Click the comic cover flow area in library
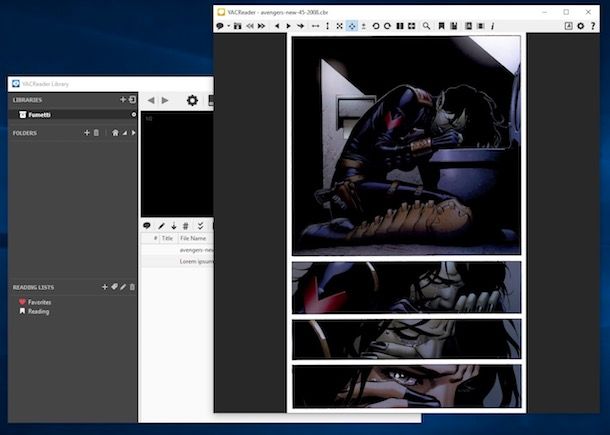The height and width of the screenshot is (435, 610). pos(177,164)
